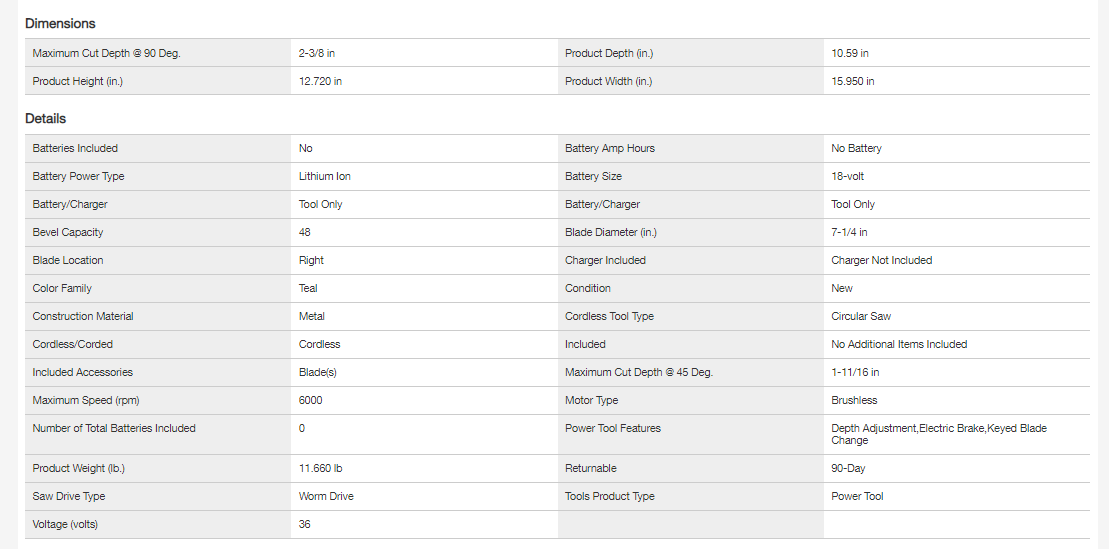Select the Maximum Cut Depth @ 90 Deg. label
This screenshot has height=549, width=1109.
click(106, 53)
